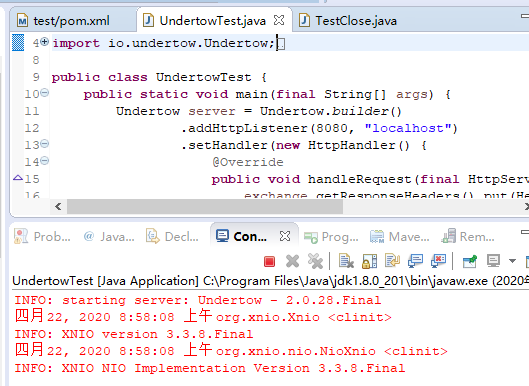The height and width of the screenshot is (386, 529).
Task: Click pom.xml Maven file icon in tab
Action: pos(22,21)
